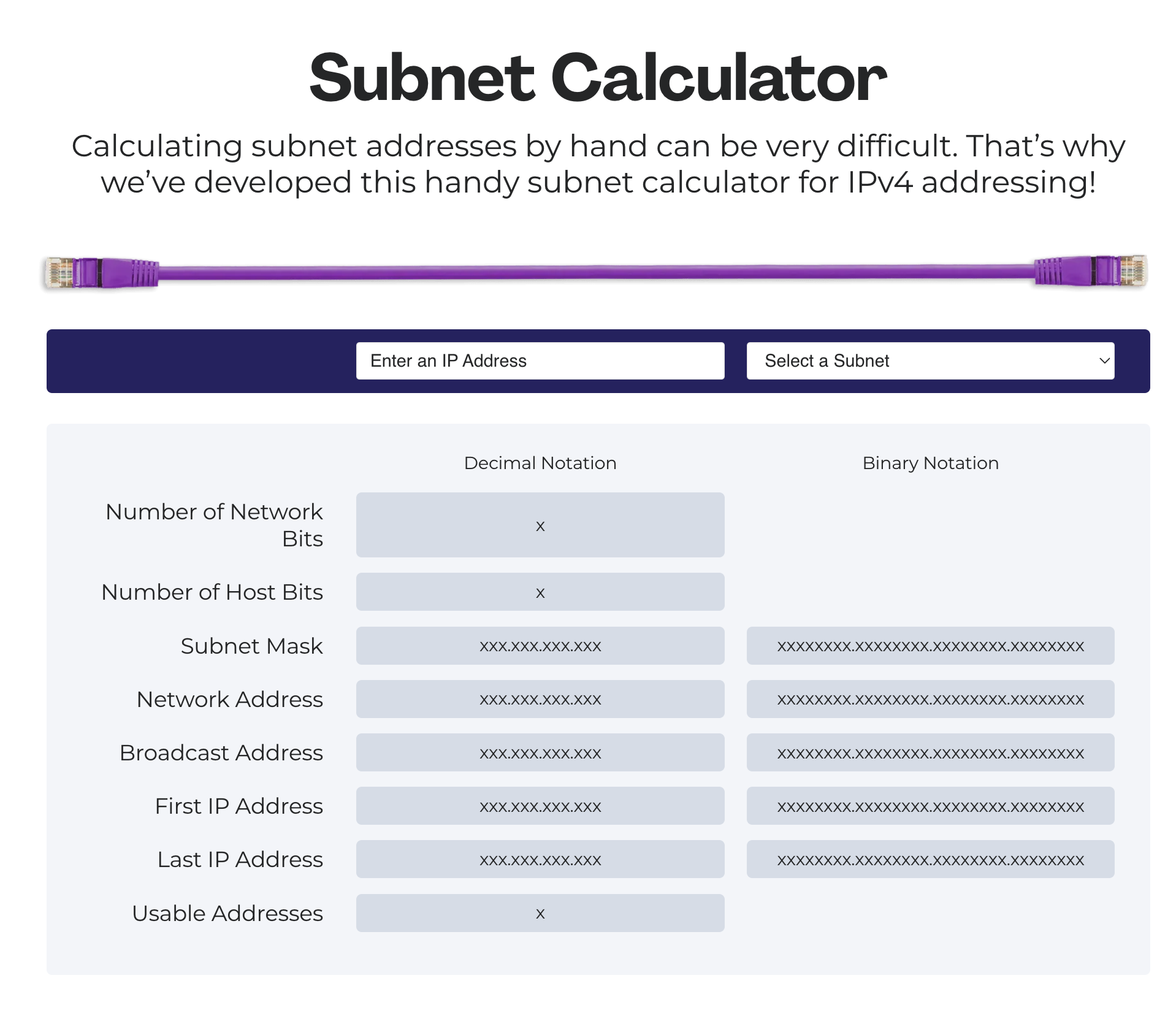Select the Subnet Mask decimal notation field
Screen dimensions: 1176x1013
540,646
